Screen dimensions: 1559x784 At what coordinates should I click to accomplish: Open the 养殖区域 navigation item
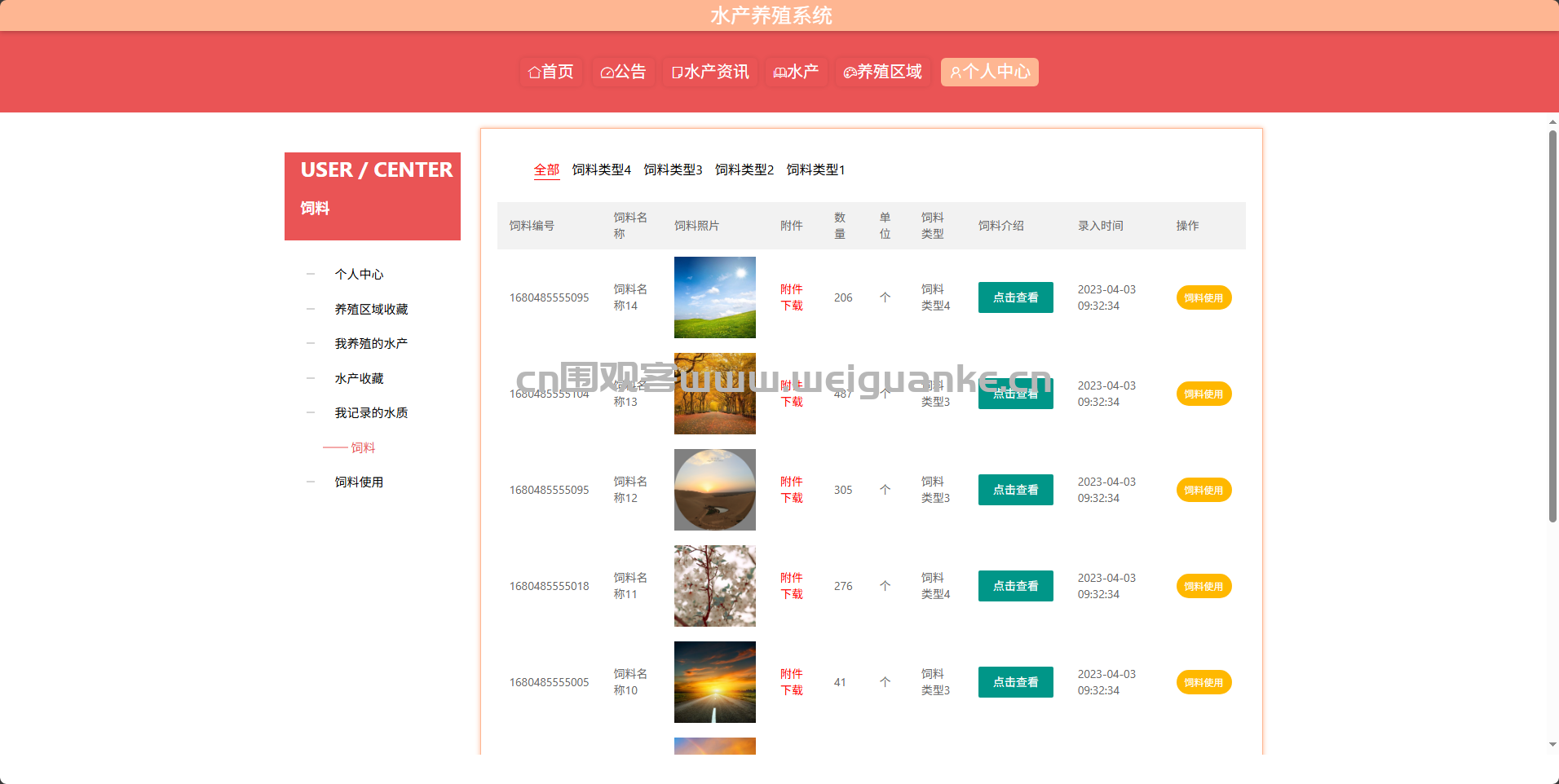(x=883, y=72)
